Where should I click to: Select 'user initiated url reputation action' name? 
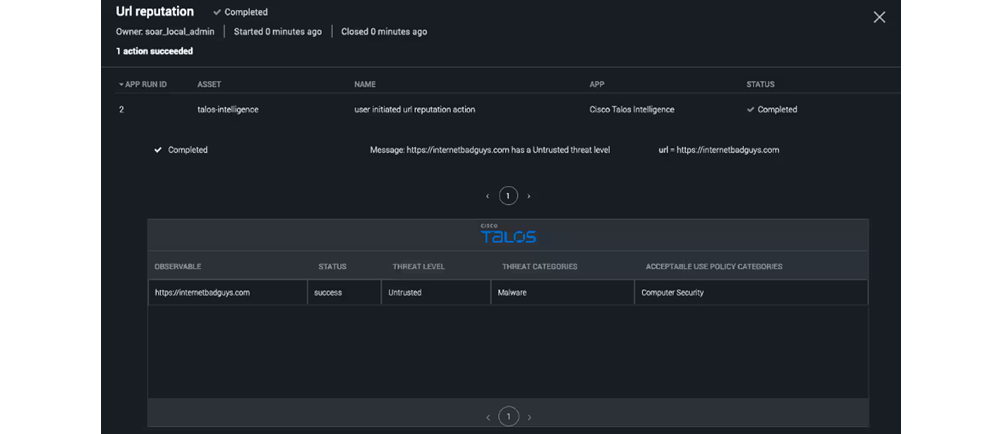415,110
